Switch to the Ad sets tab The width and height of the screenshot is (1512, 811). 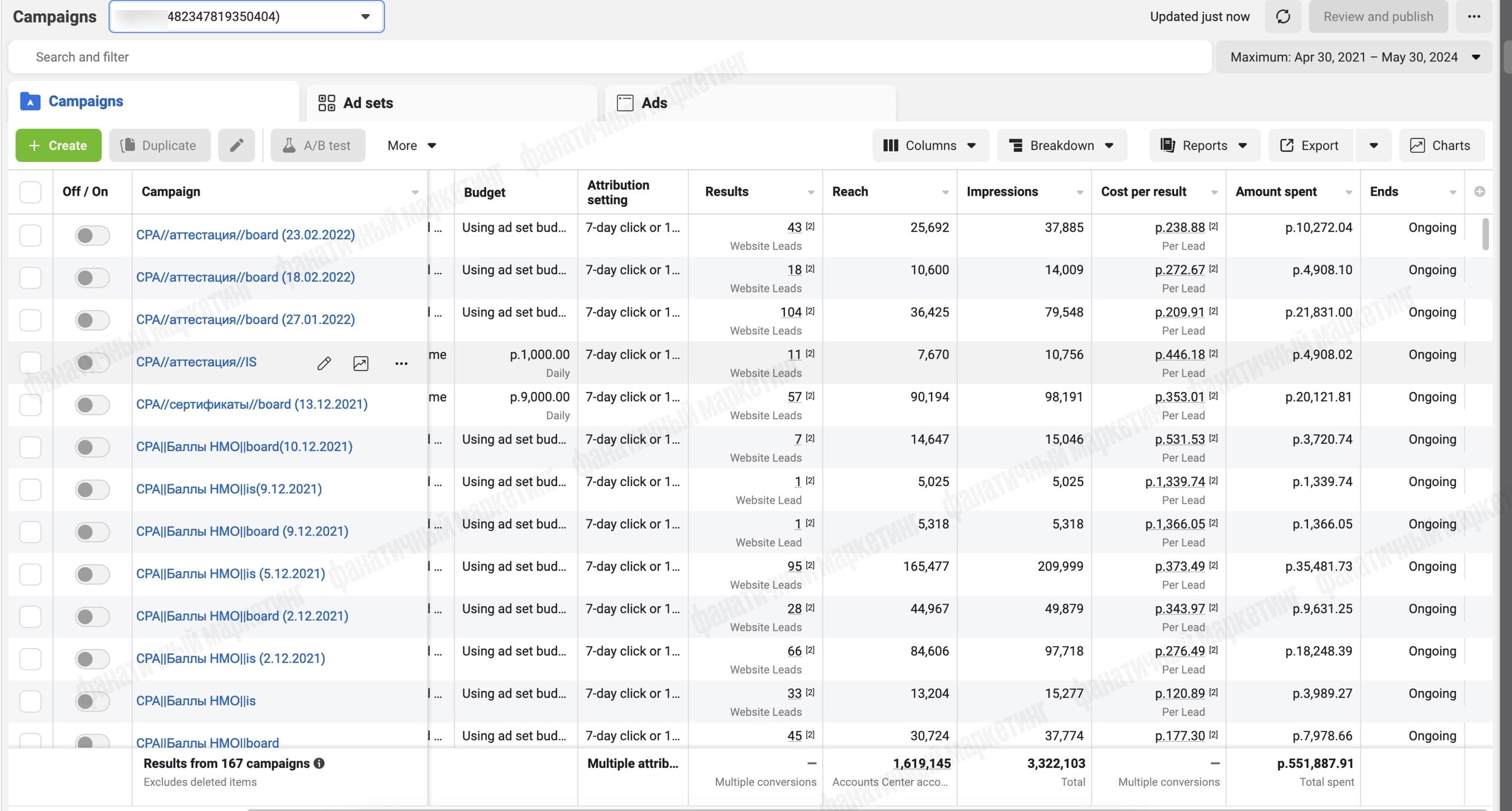tap(452, 103)
